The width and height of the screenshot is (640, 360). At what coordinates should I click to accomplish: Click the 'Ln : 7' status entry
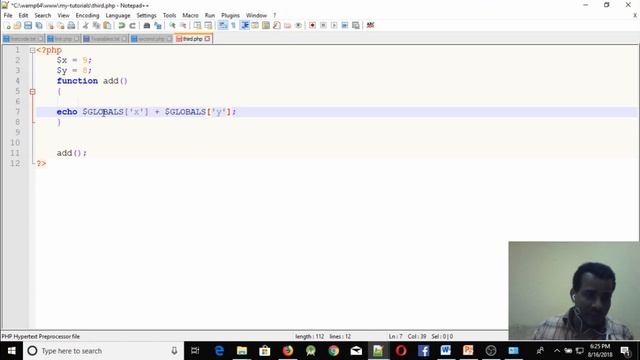pos(395,336)
